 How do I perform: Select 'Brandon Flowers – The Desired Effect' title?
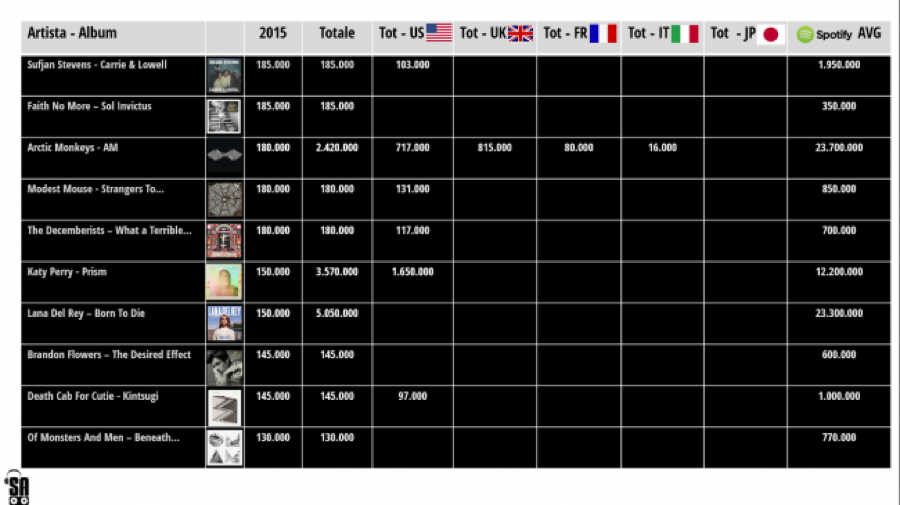point(108,355)
